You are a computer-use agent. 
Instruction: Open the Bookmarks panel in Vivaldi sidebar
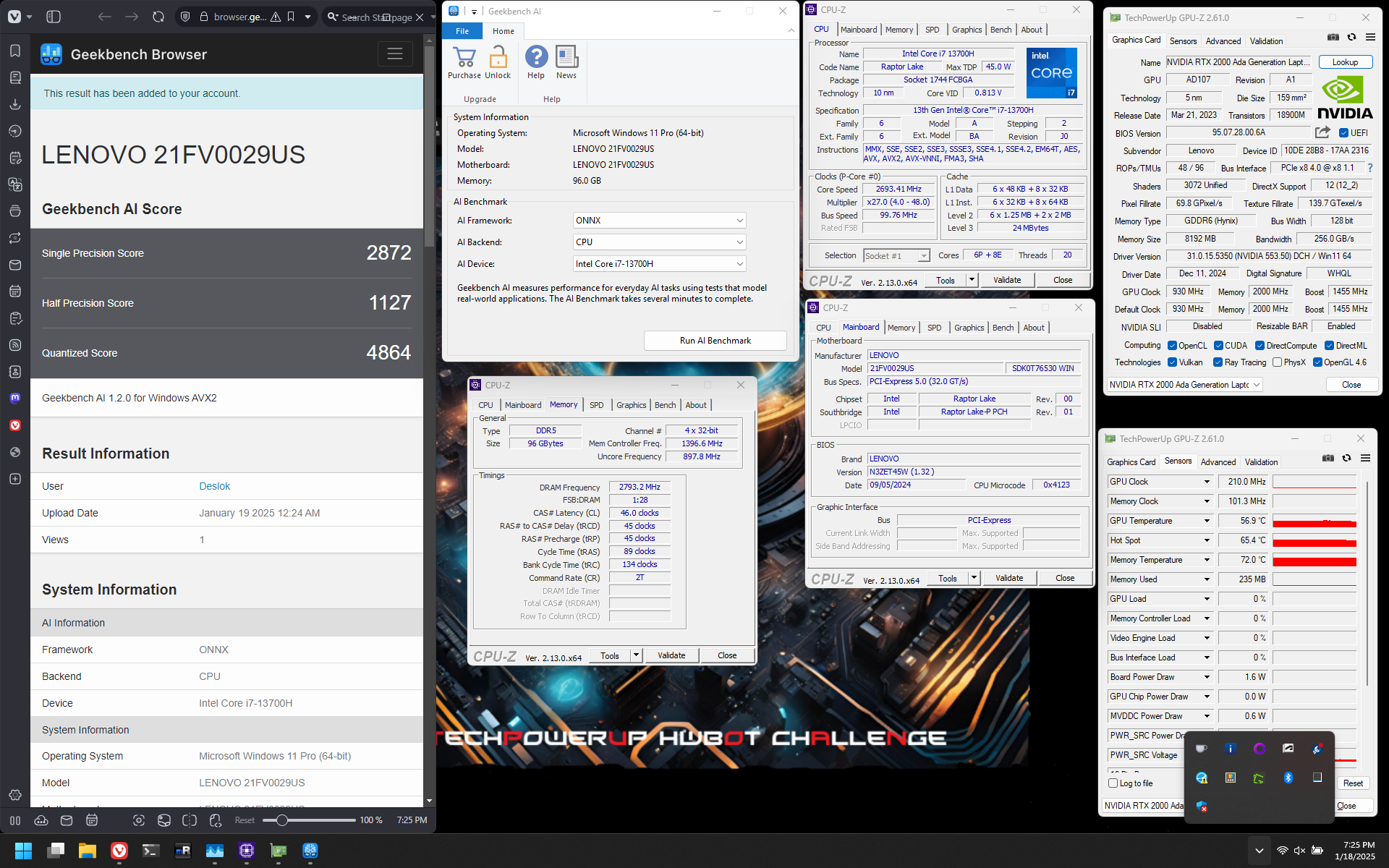pos(15,51)
